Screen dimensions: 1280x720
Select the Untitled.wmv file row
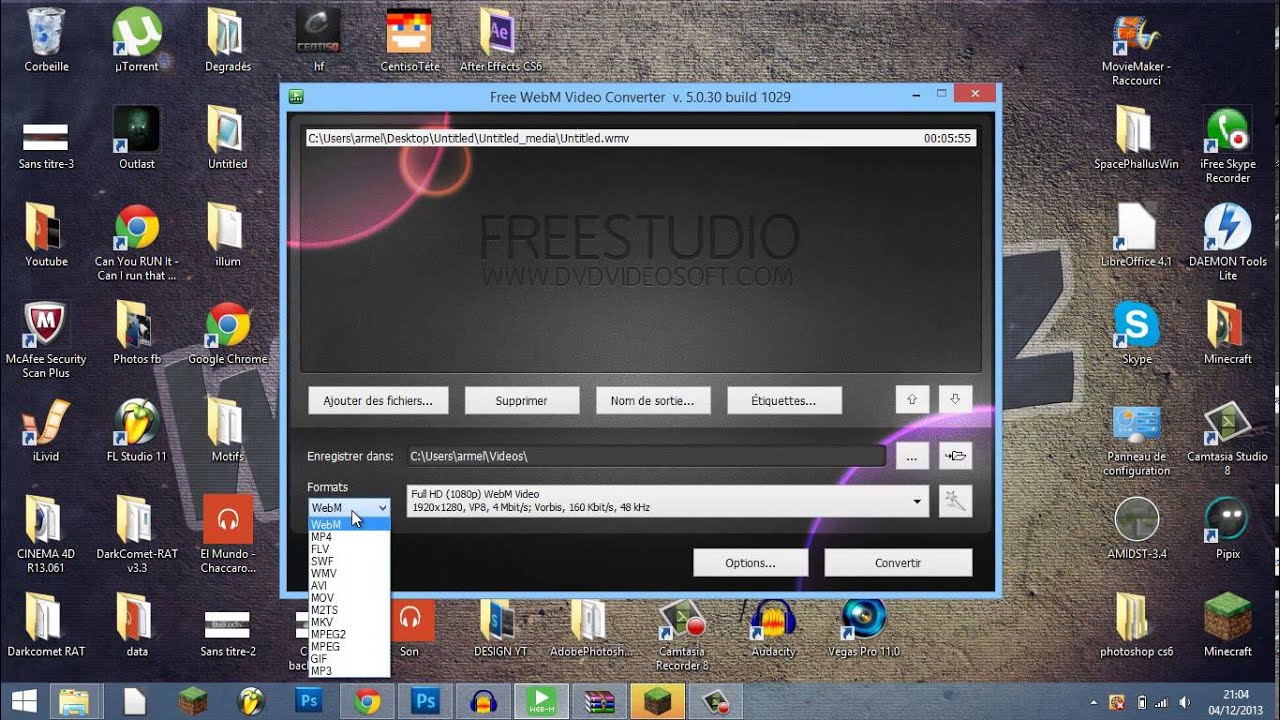(x=641, y=138)
